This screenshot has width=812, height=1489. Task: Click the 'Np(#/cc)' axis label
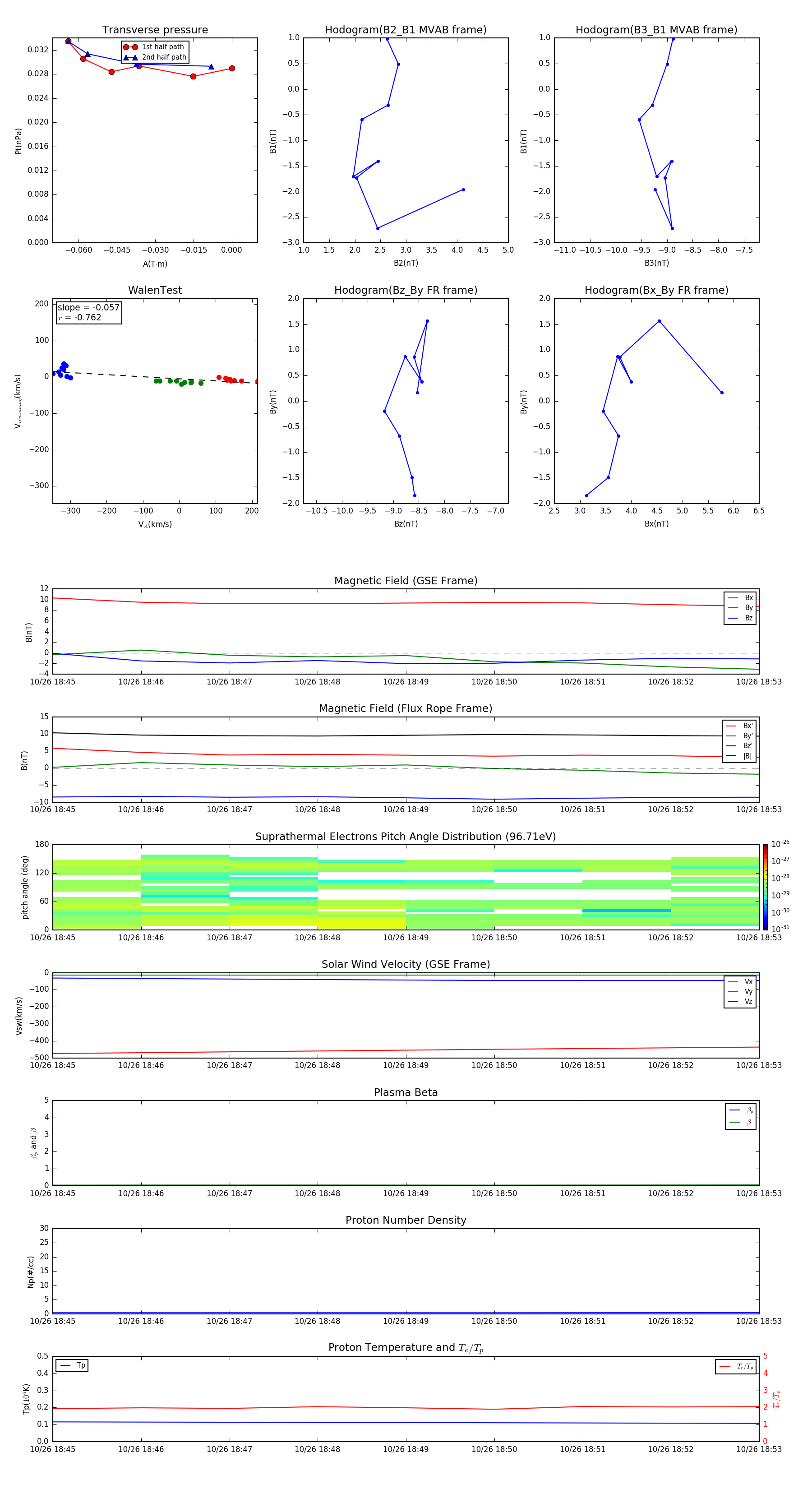(31, 1272)
